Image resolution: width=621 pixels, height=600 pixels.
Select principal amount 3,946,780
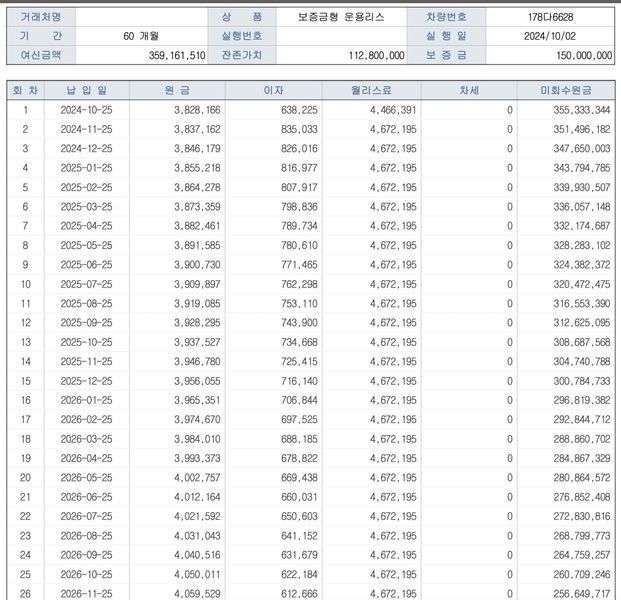click(197, 361)
